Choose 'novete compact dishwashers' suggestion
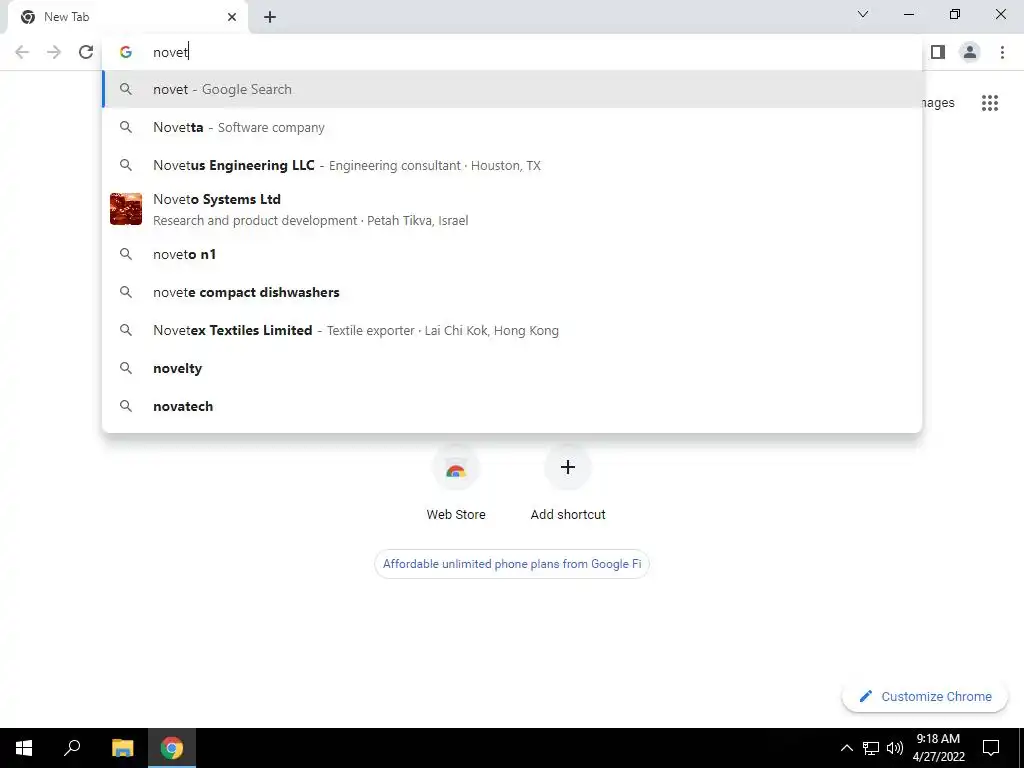Screen dimensions: 1024x768 point(512,292)
